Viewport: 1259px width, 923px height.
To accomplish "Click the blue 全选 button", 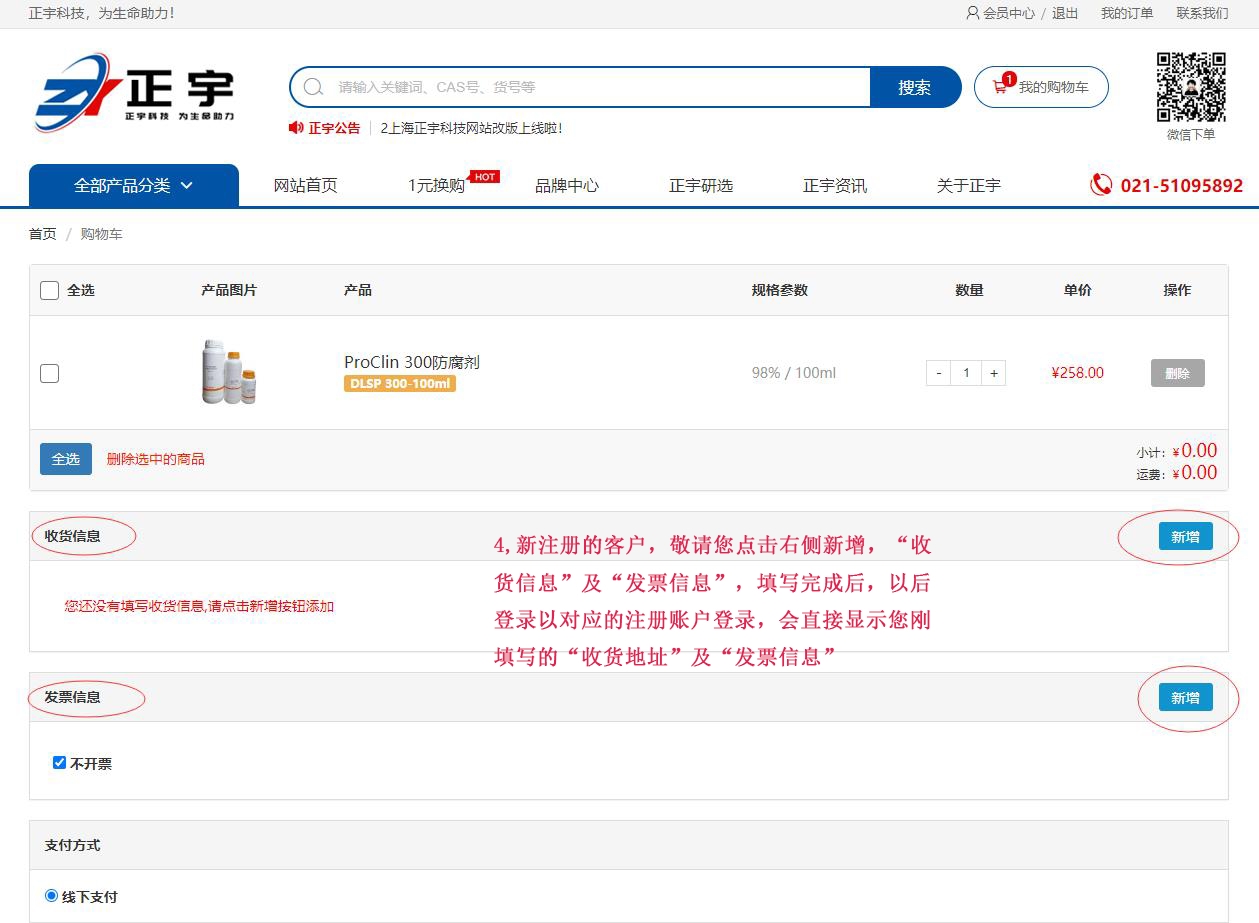I will coord(66,459).
